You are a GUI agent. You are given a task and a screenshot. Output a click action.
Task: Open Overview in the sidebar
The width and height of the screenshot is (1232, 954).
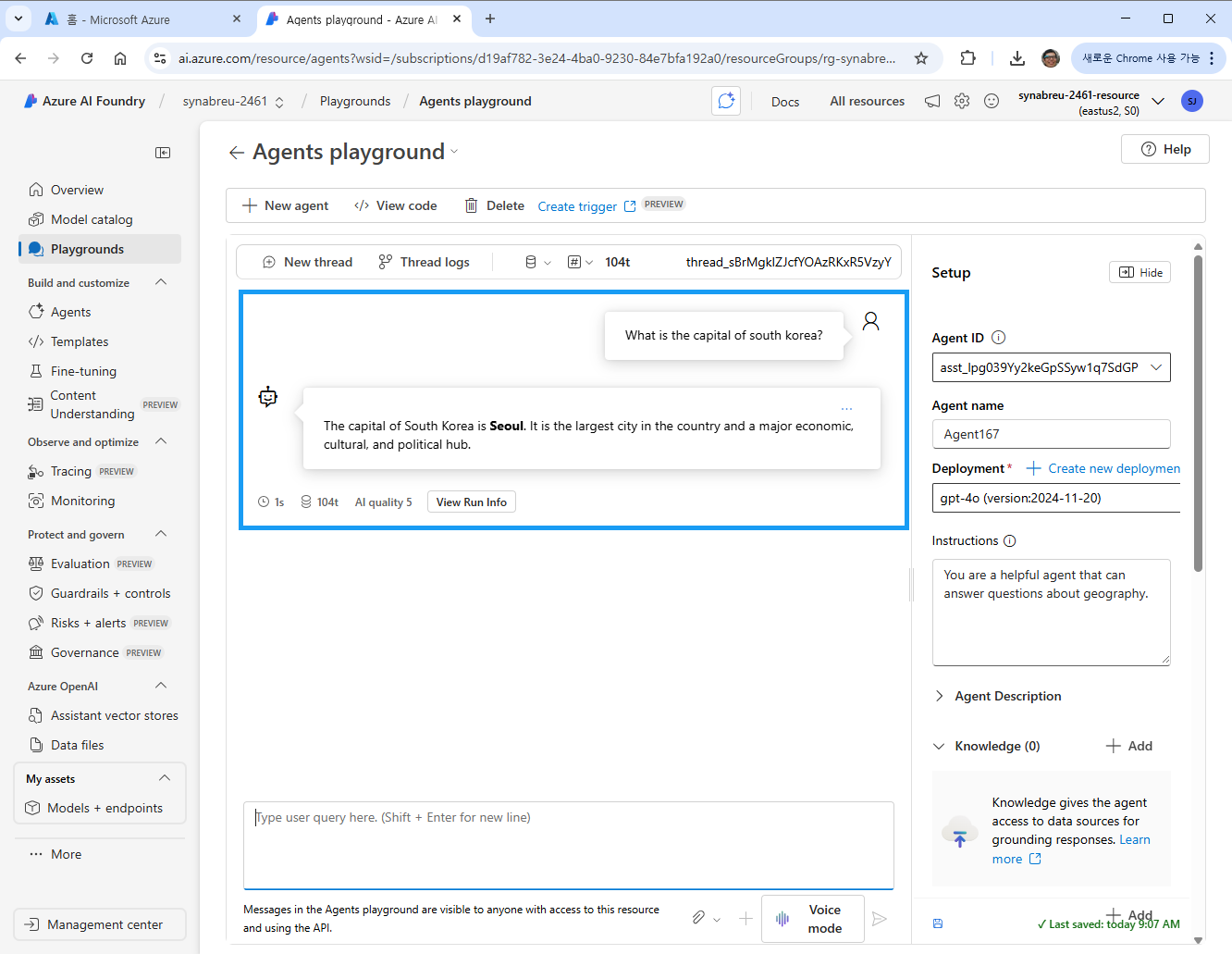(100, 190)
